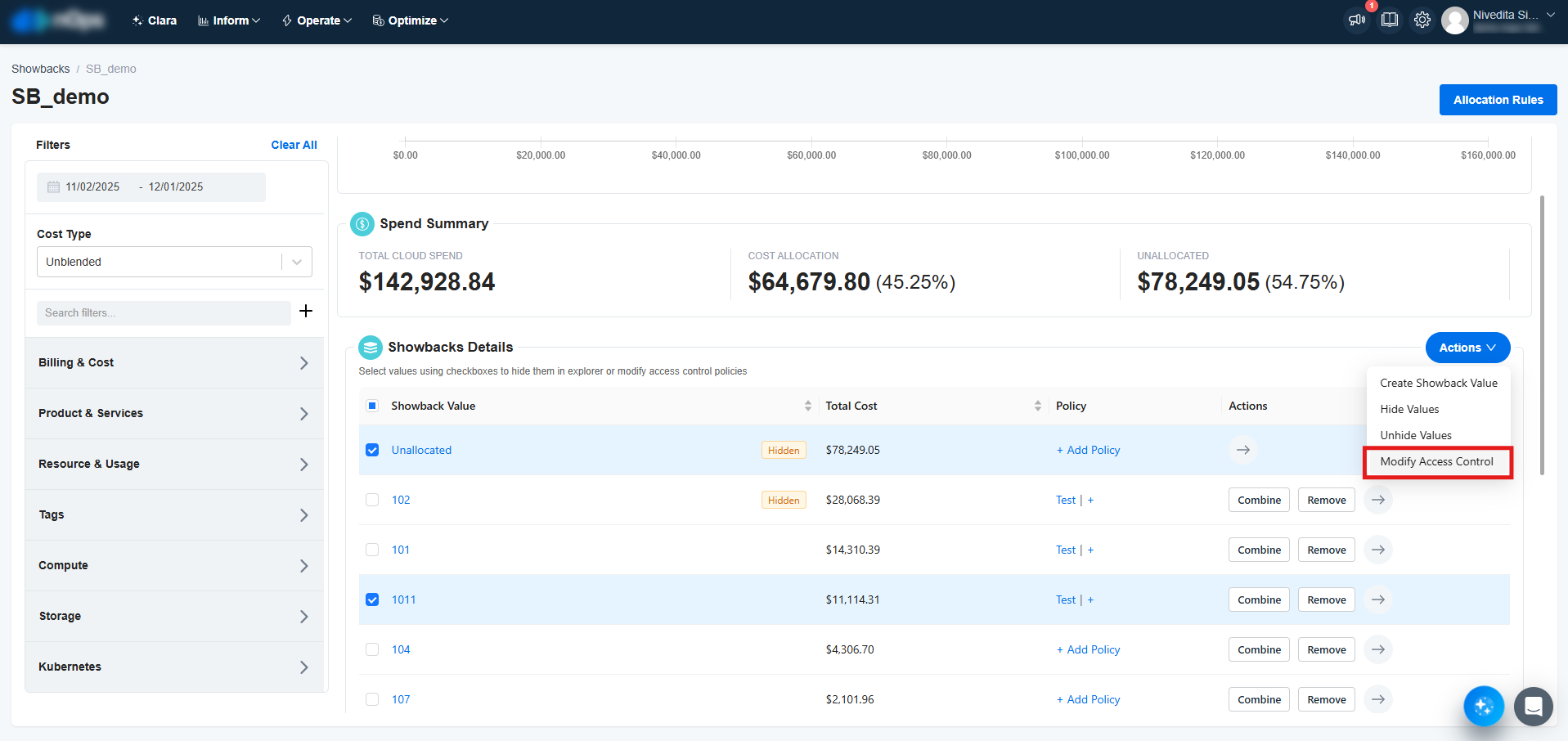The width and height of the screenshot is (1568, 741).
Task: Expand the Billing & Cost filter
Action: 174,362
